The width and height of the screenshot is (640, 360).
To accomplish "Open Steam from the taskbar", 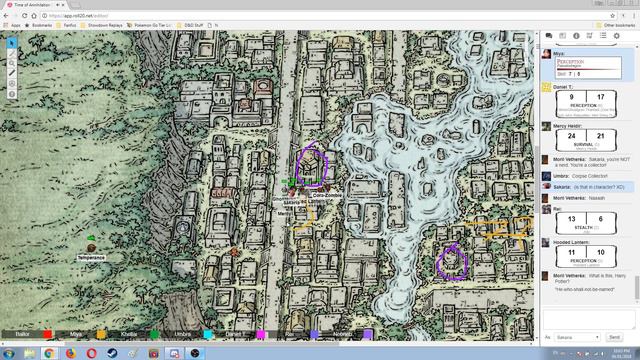I will pos(112,353).
